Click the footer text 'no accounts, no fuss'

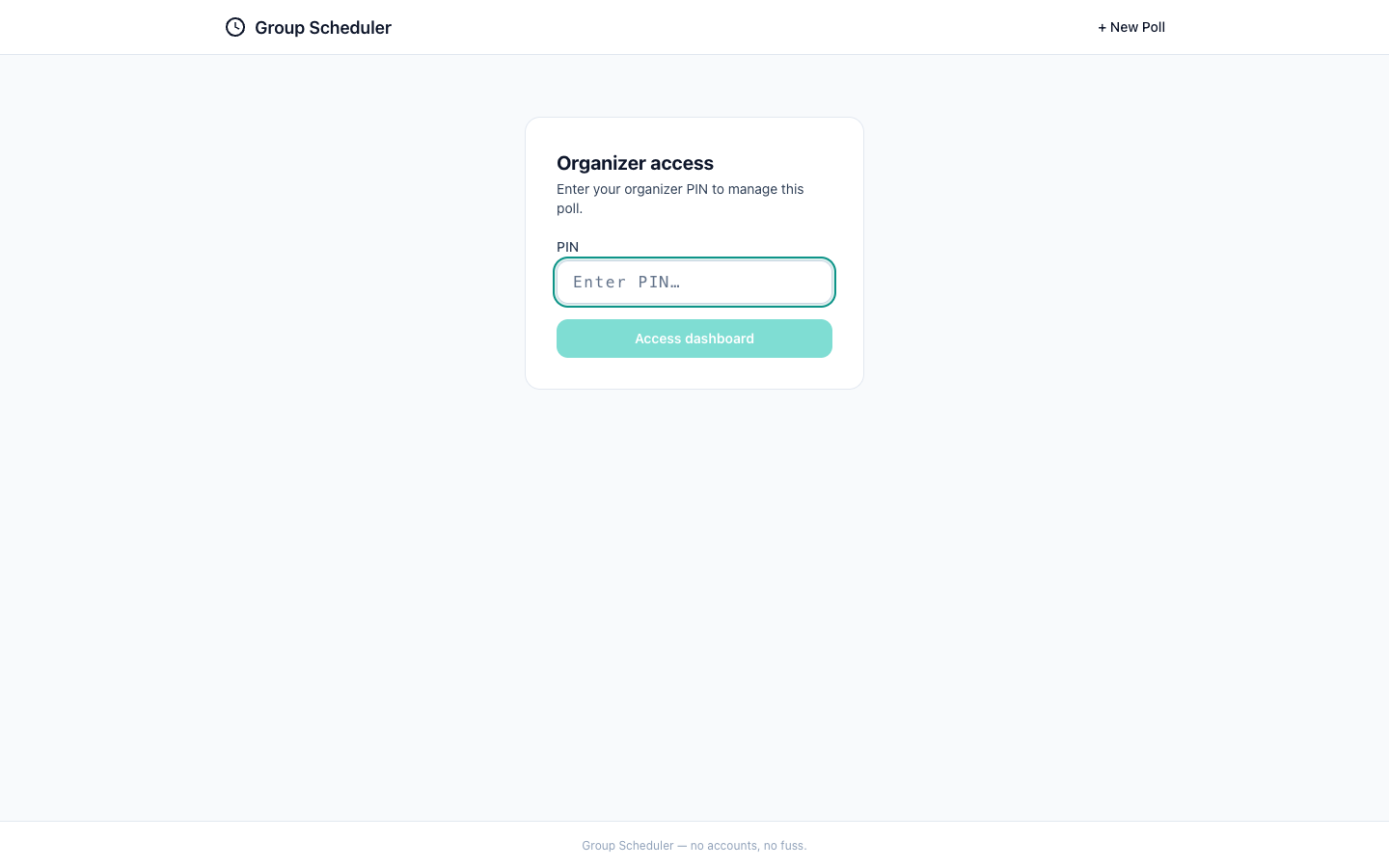coord(749,846)
